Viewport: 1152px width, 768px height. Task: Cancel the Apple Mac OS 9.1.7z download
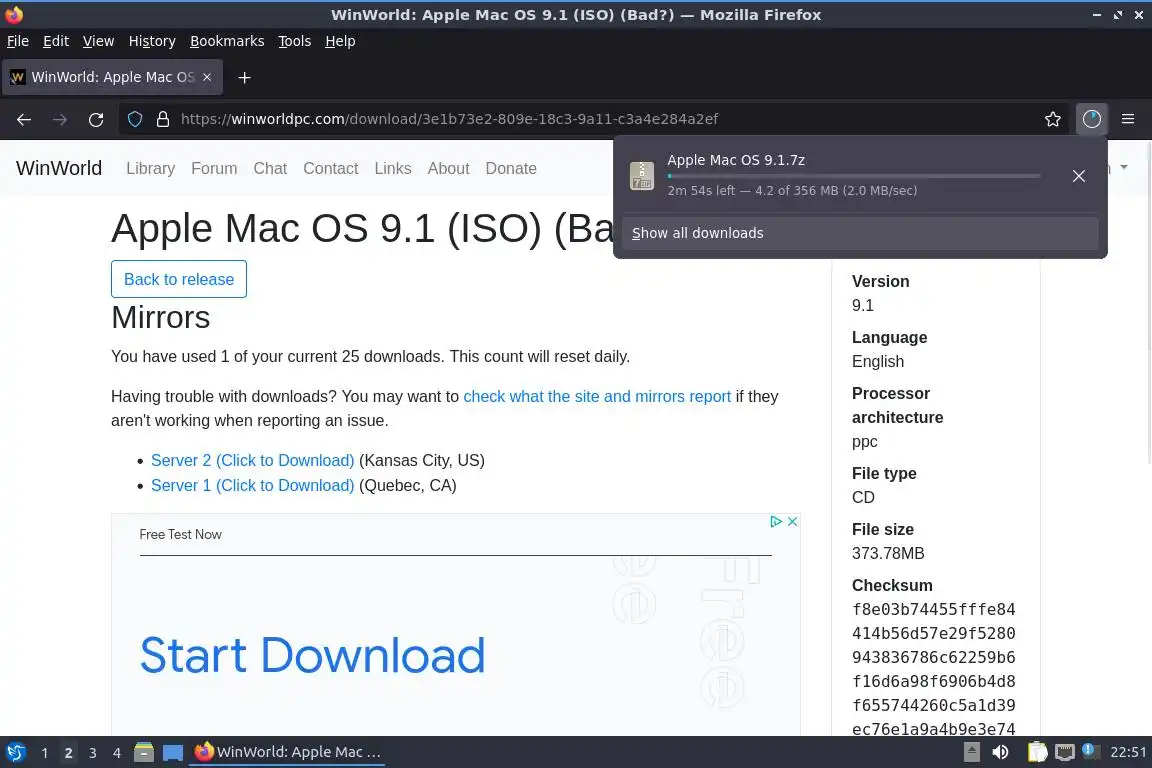click(1079, 176)
